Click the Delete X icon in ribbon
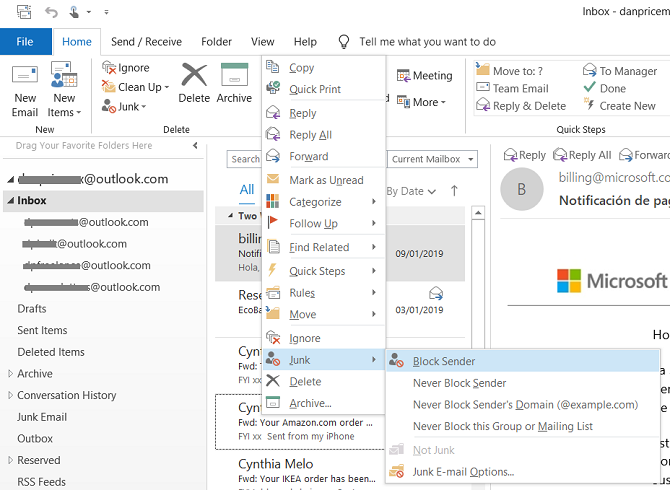 coord(194,75)
